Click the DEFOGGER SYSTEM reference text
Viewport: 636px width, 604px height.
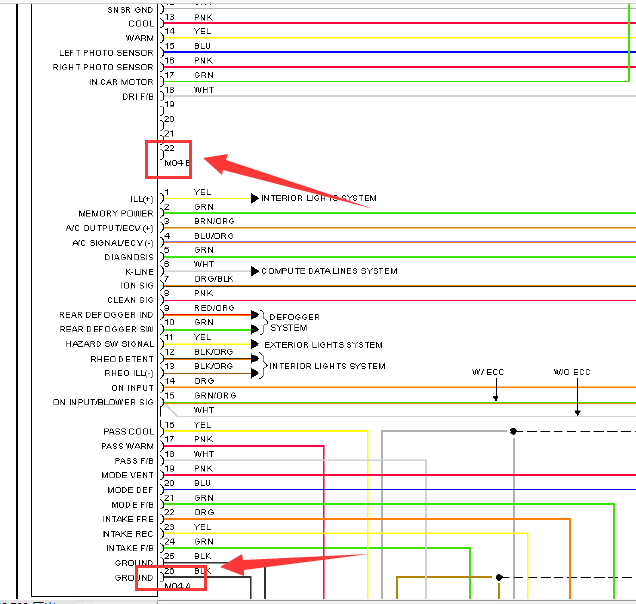(x=294, y=322)
